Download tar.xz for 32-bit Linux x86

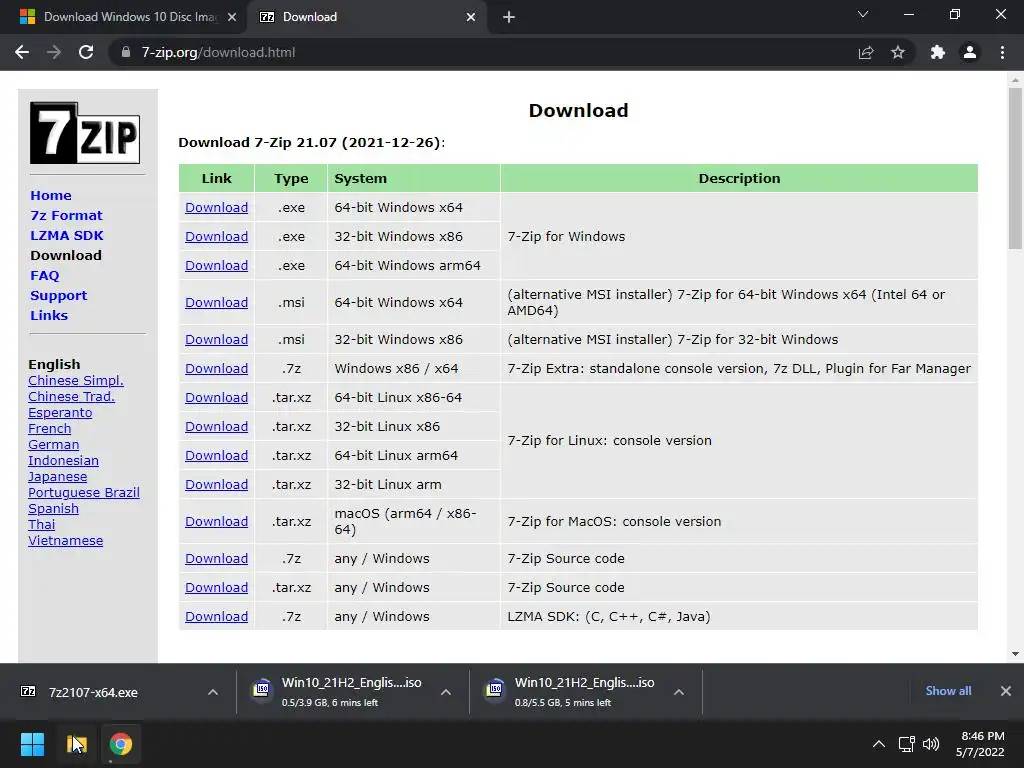216,426
